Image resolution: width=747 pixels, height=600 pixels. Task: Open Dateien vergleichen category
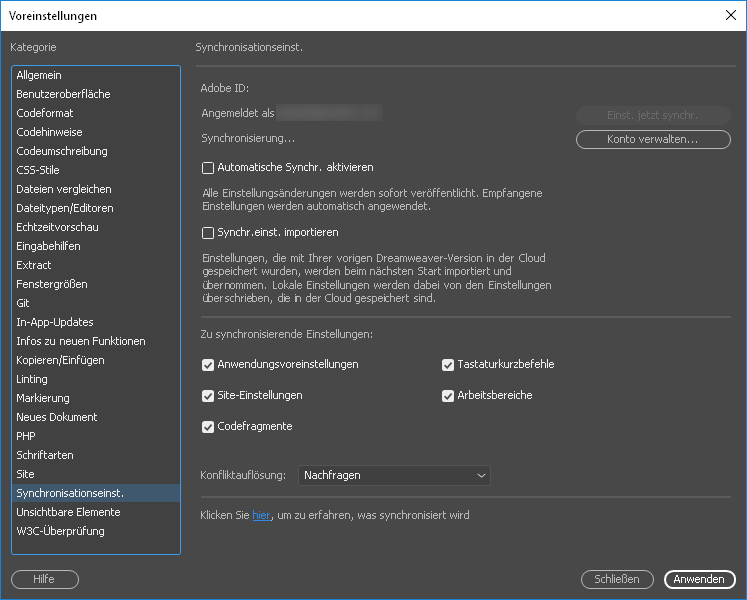pos(96,189)
